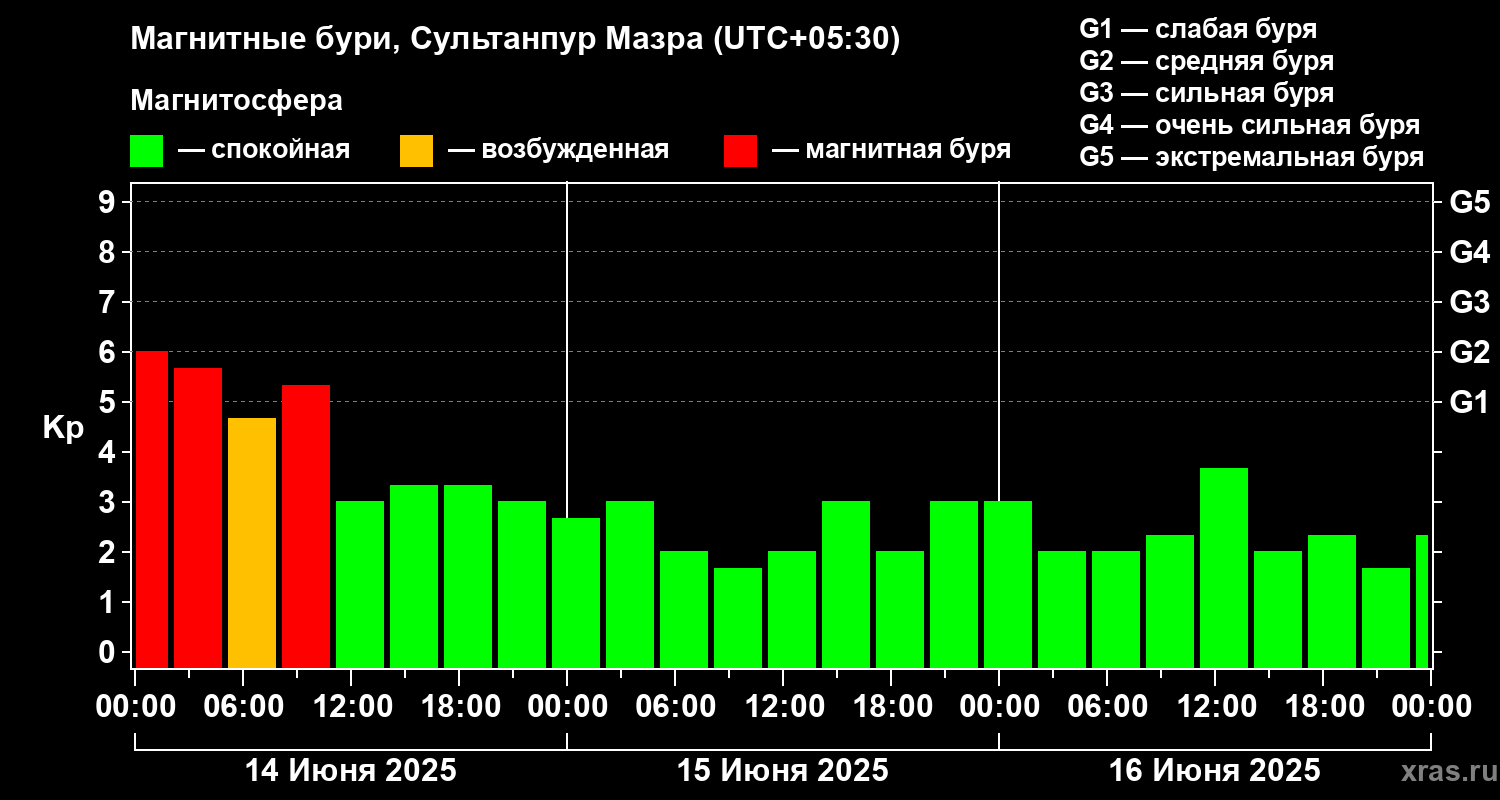Click the 06:00 time label above 14 Июня

pyautogui.click(x=243, y=707)
